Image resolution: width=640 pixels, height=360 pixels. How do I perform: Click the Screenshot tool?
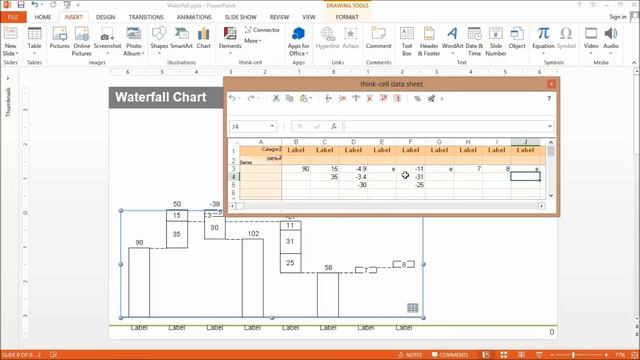click(x=107, y=41)
